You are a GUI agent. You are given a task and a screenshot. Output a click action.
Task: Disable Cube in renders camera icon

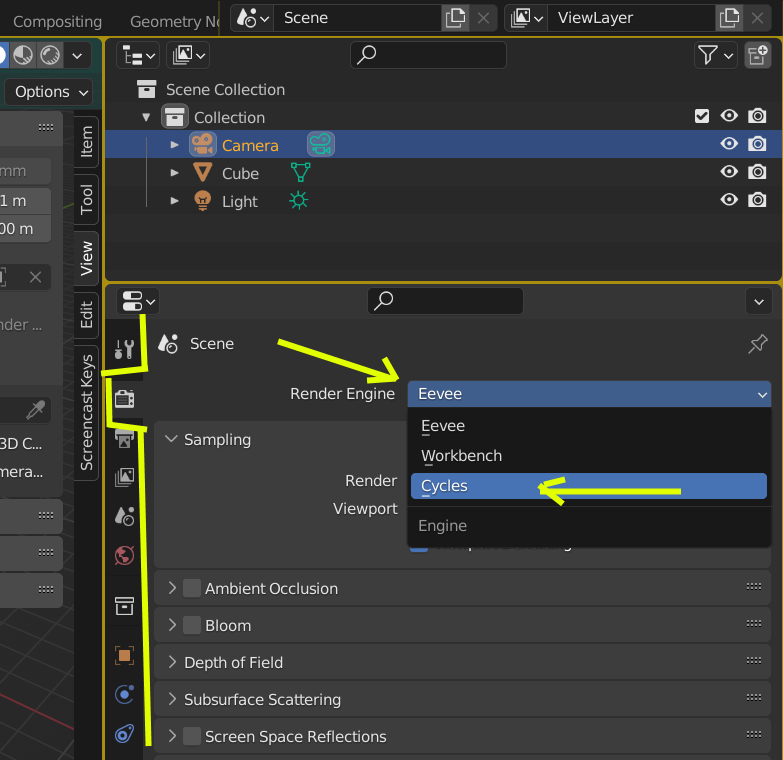tap(757, 172)
